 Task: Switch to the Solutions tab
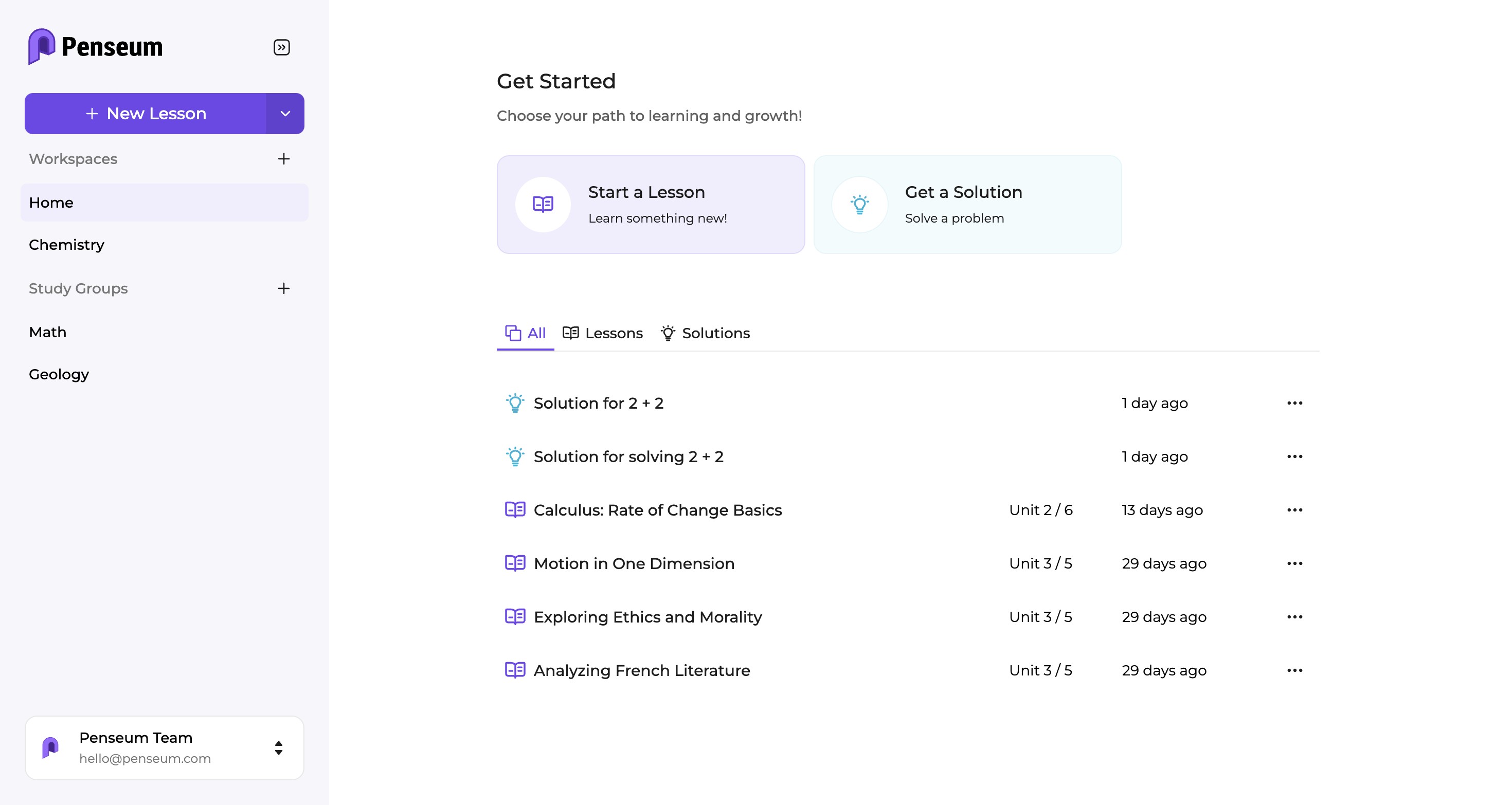[x=705, y=333]
